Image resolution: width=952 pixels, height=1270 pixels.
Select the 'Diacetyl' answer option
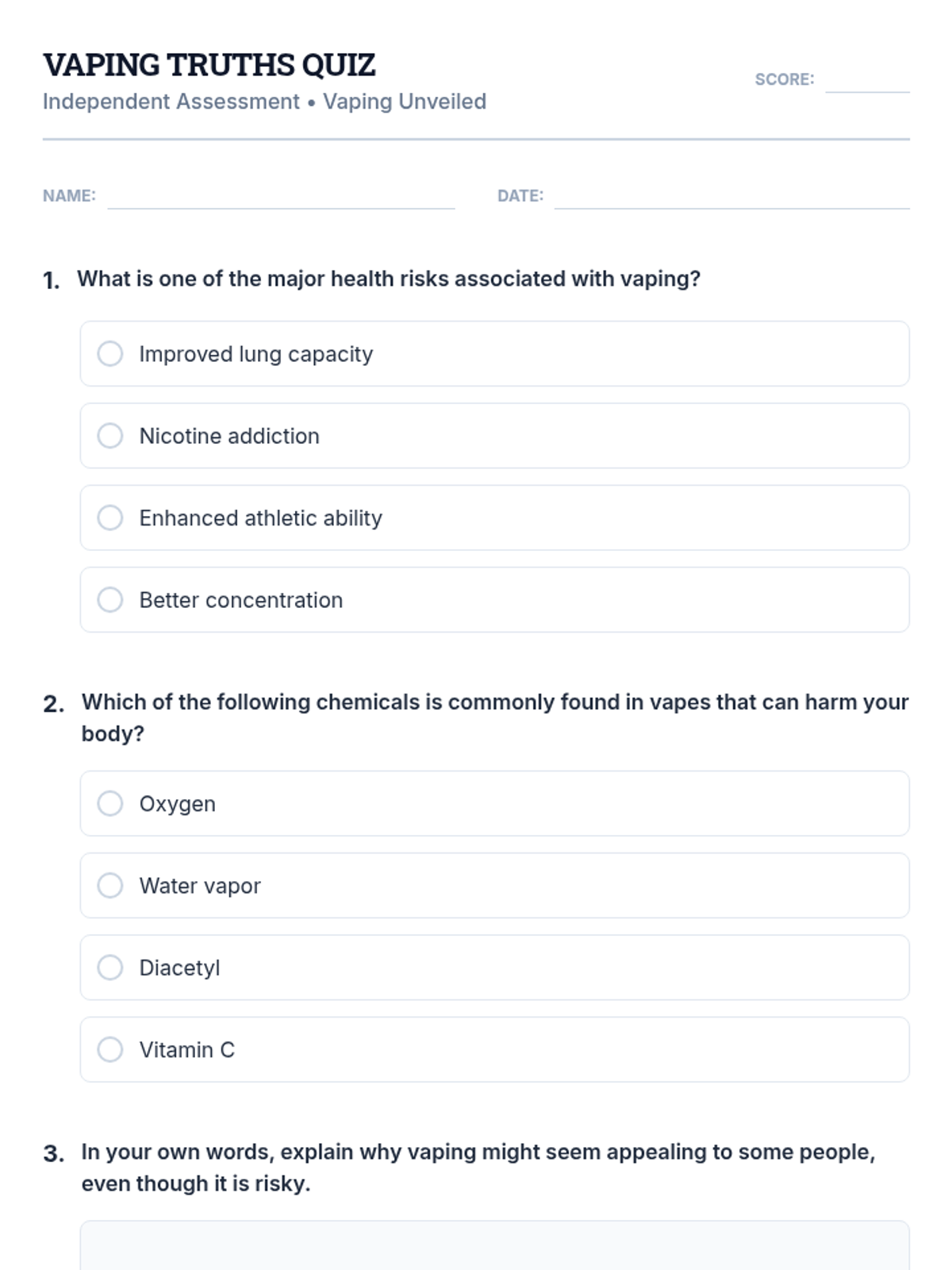[110, 968]
